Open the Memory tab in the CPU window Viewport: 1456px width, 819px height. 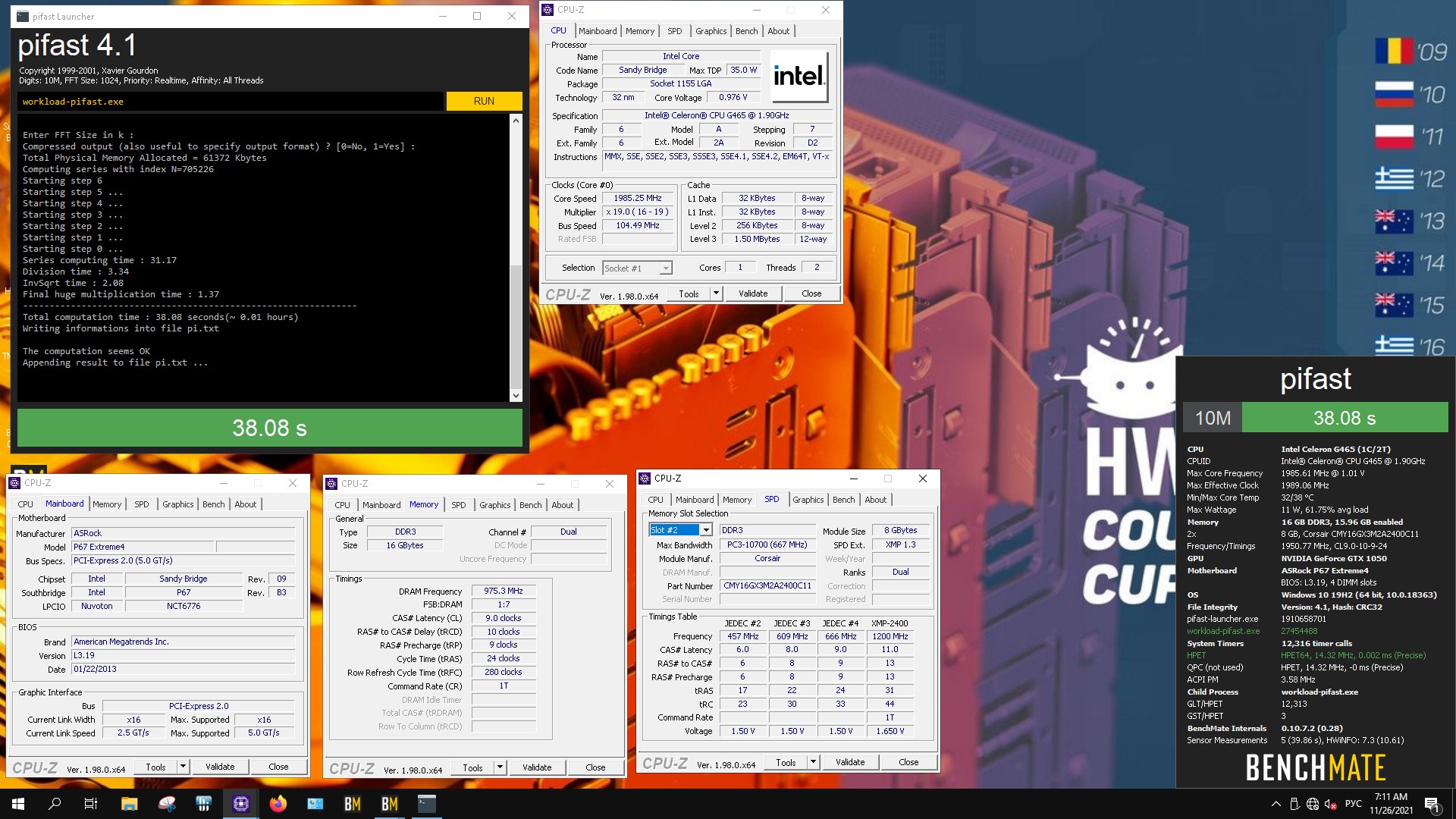640,31
